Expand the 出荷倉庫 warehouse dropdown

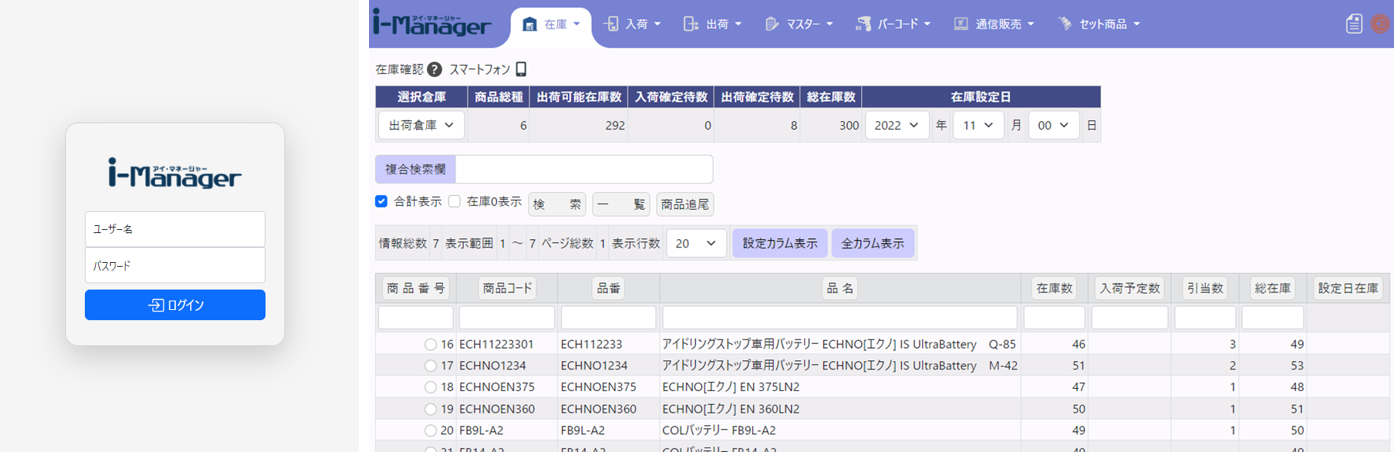421,125
